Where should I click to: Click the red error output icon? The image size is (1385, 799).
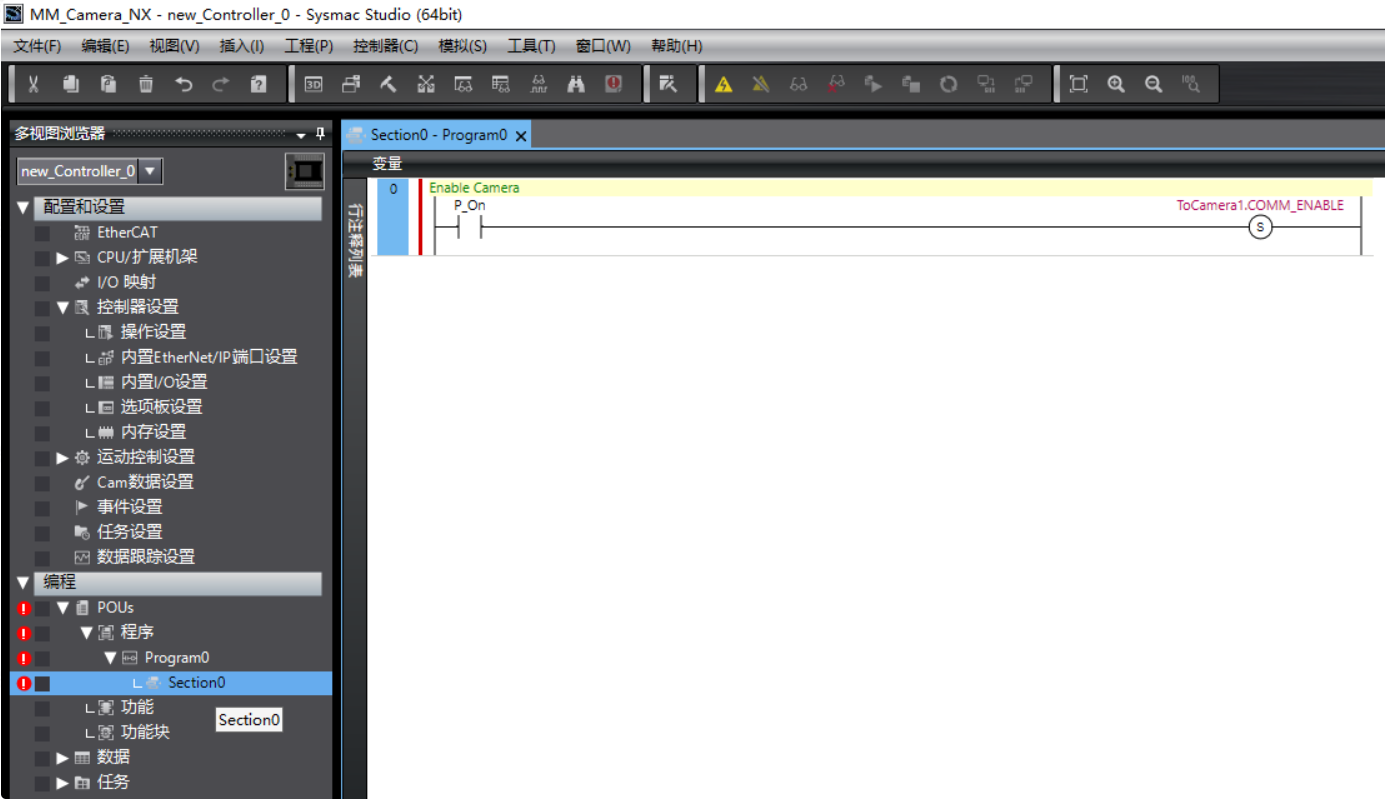[614, 84]
